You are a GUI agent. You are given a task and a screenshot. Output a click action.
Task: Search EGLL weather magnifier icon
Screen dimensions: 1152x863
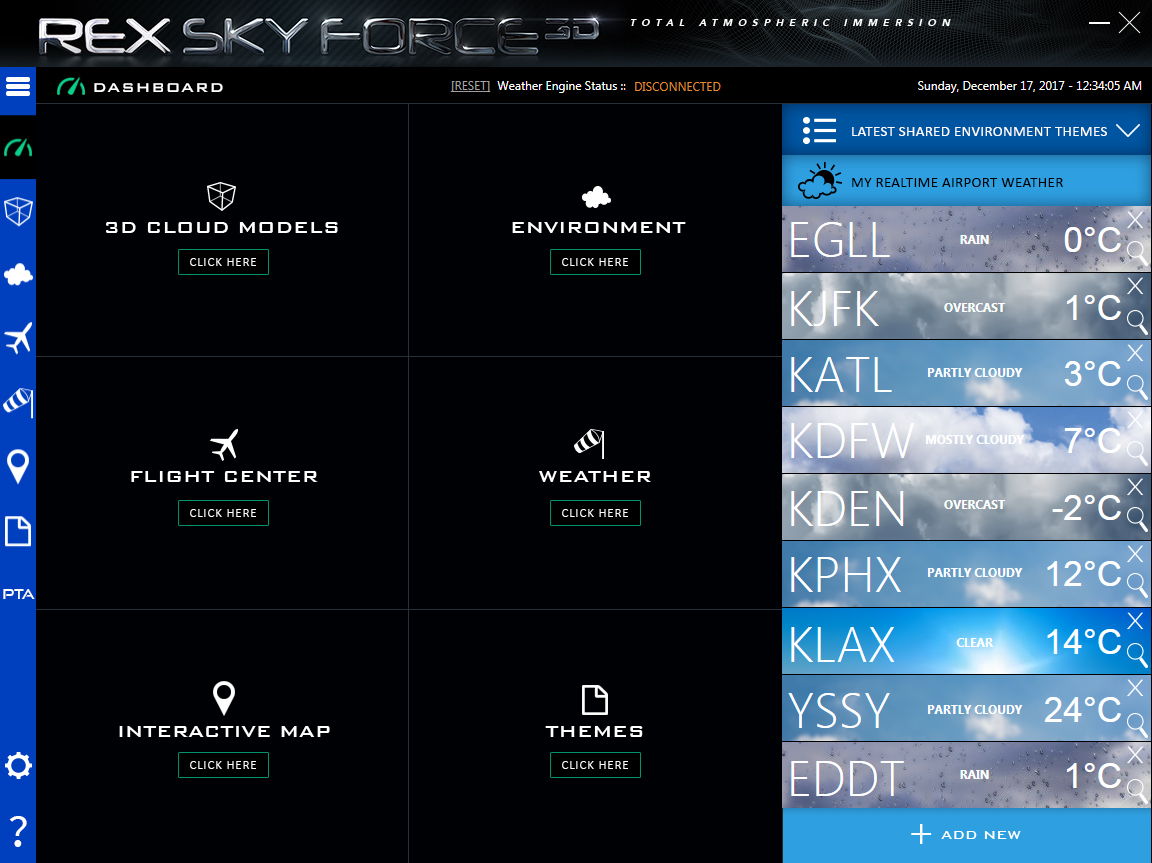(x=1137, y=253)
